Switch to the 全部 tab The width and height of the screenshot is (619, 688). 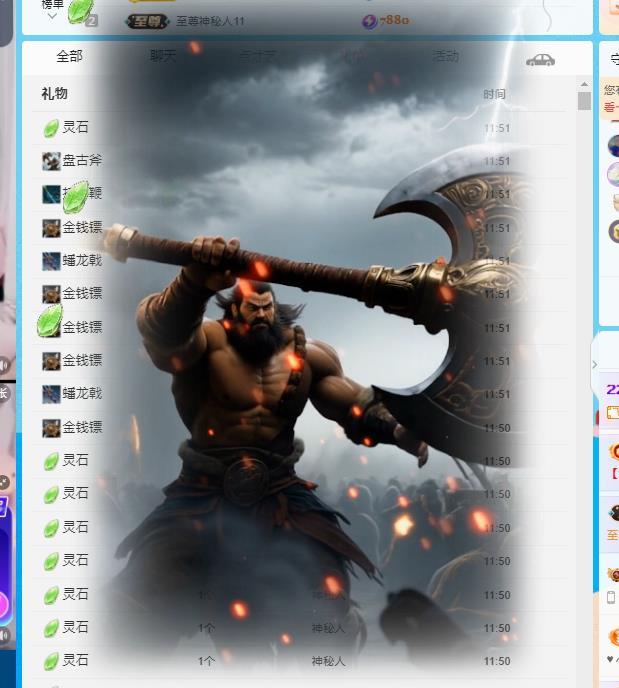coord(69,57)
